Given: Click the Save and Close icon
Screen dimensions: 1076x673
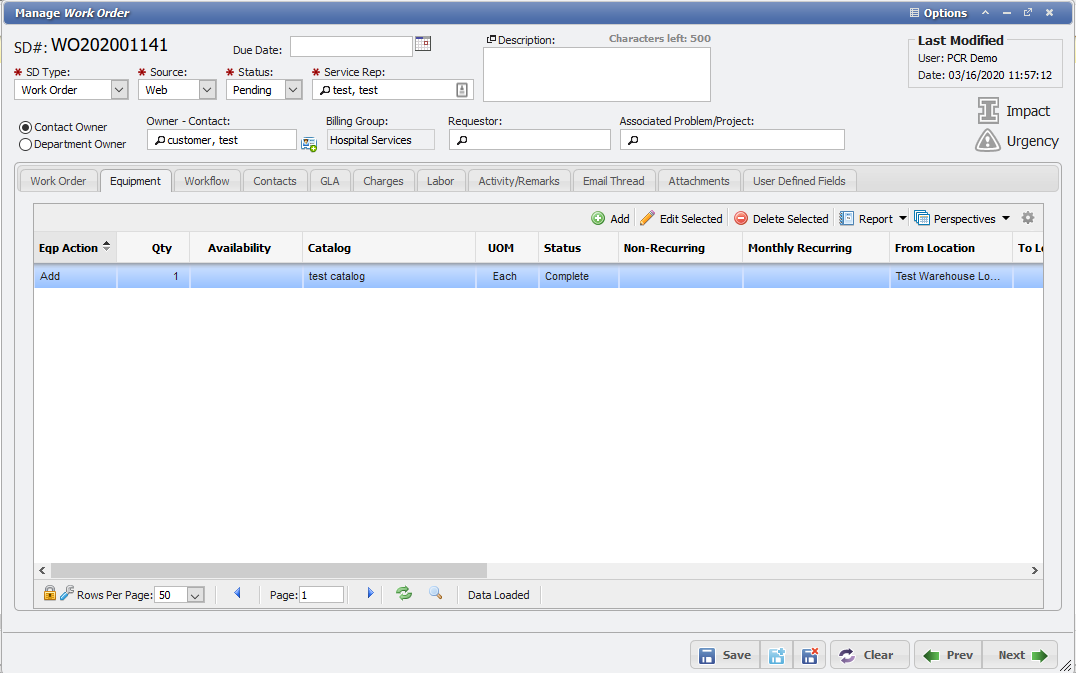Looking at the screenshot, I should tap(810, 655).
